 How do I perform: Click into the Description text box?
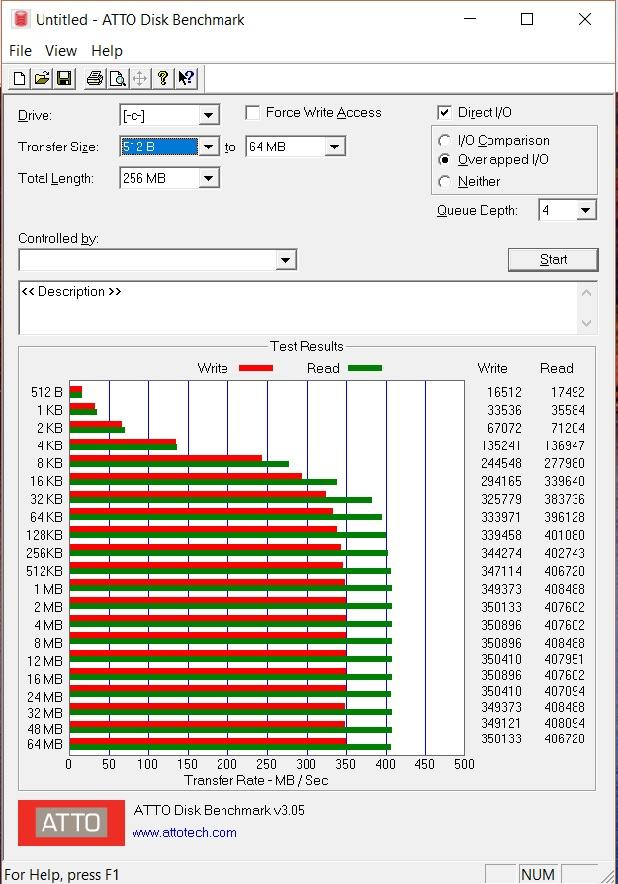point(299,307)
